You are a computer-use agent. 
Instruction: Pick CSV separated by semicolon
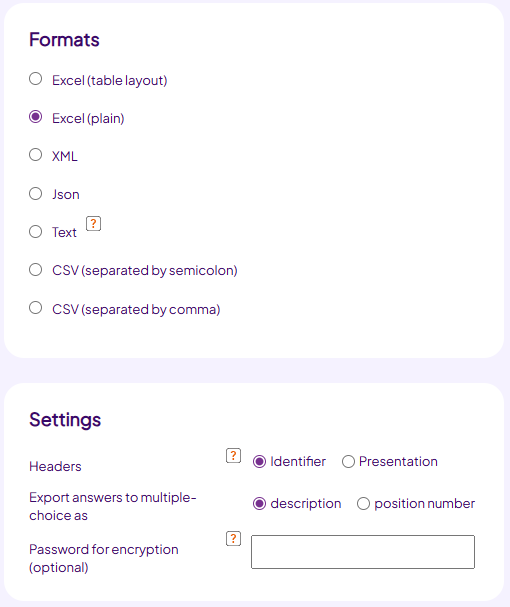point(36,269)
